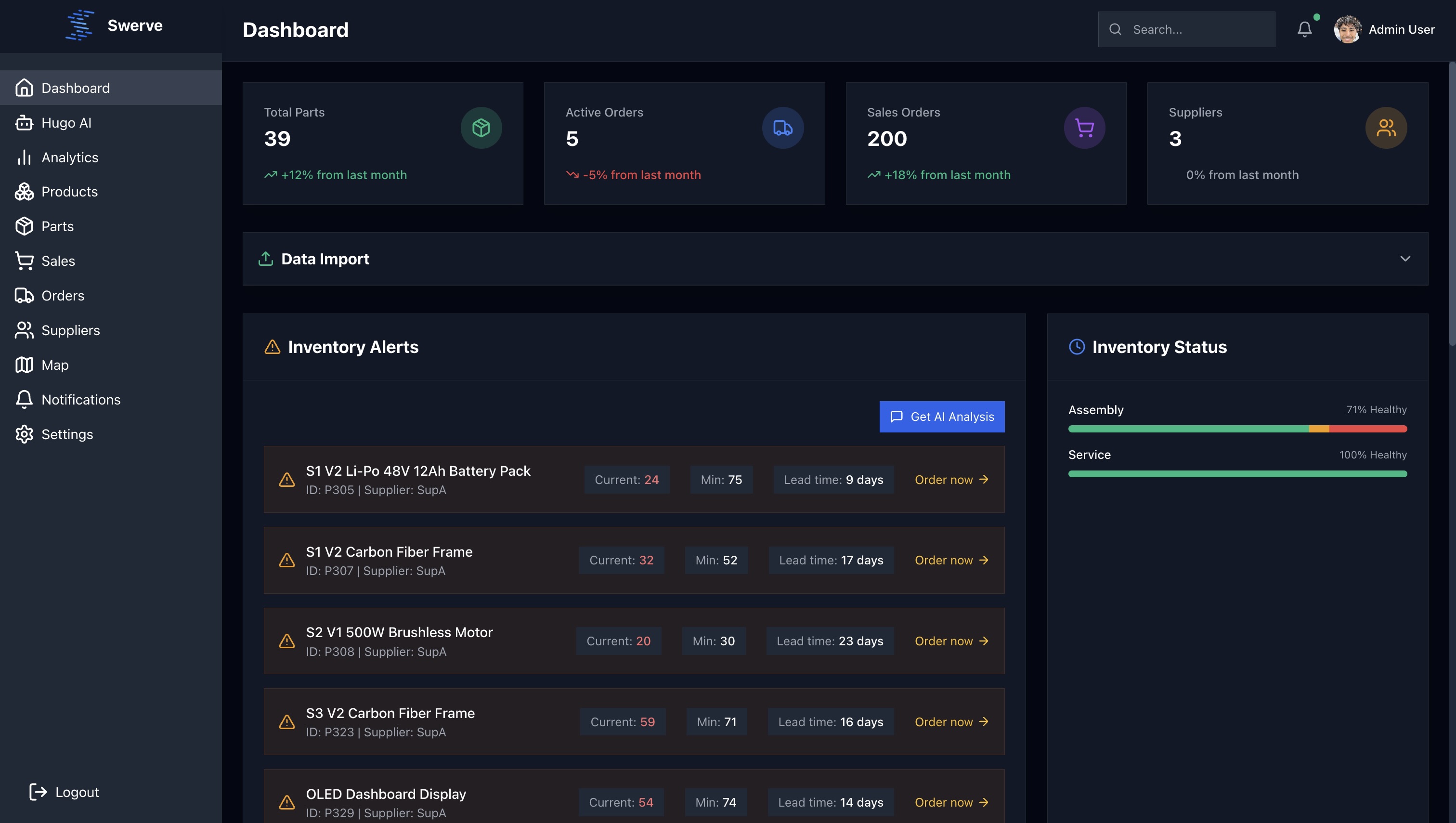Screen dimensions: 1456x823
Task: Click the Active Orders truck icon
Action: click(x=782, y=128)
